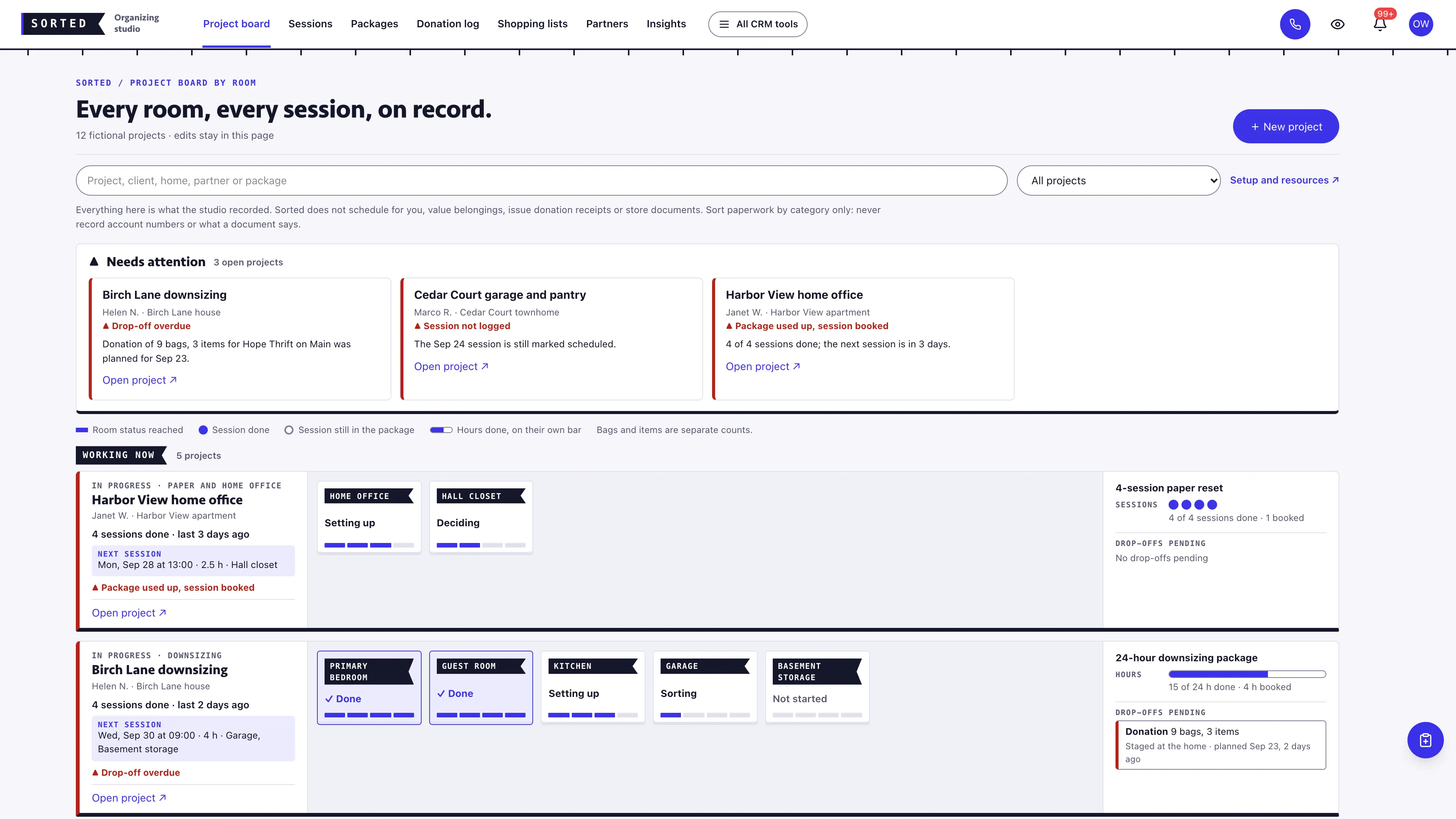Image resolution: width=1456 pixels, height=819 pixels.
Task: Click the SORTED logo
Action: [x=63, y=24]
